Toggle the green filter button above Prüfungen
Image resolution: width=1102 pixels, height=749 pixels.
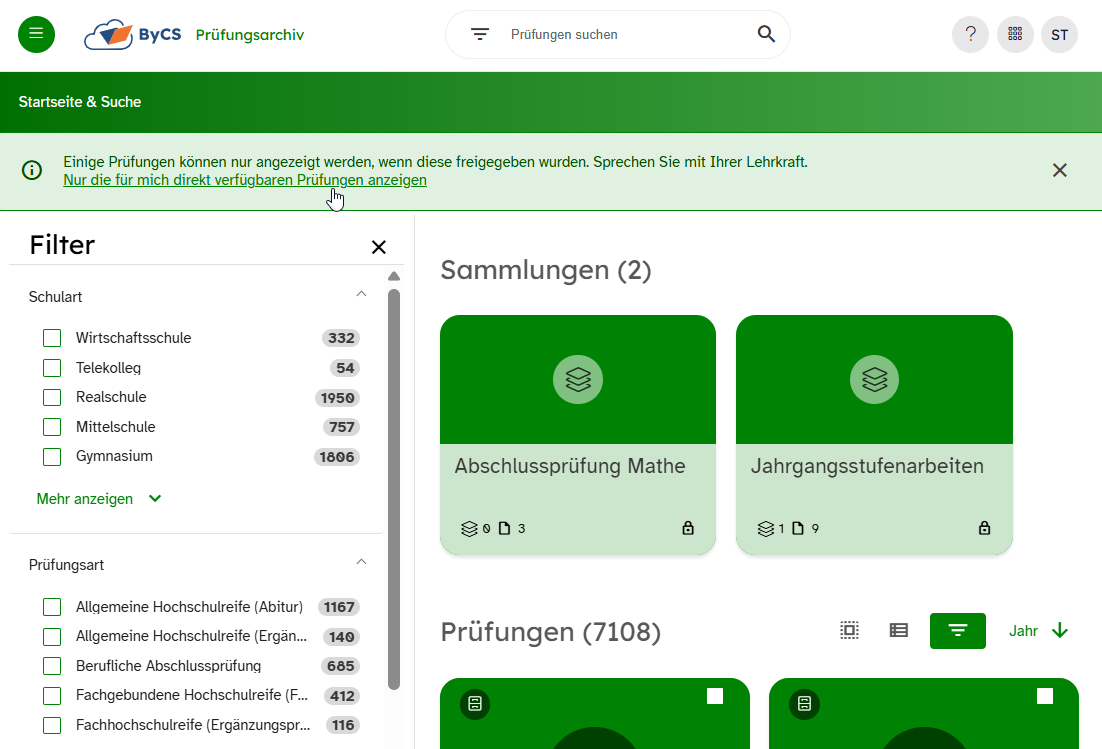click(x=957, y=630)
